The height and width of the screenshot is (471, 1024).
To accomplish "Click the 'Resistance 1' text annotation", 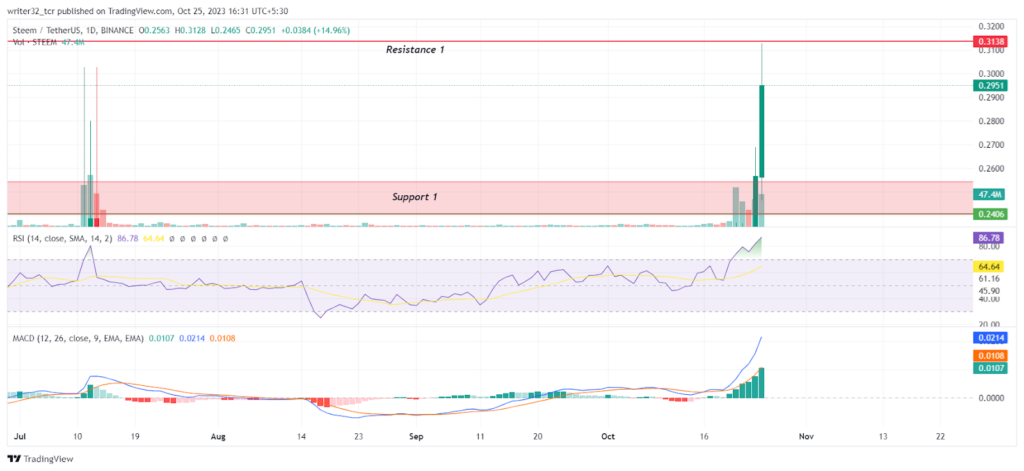I will click(x=415, y=50).
